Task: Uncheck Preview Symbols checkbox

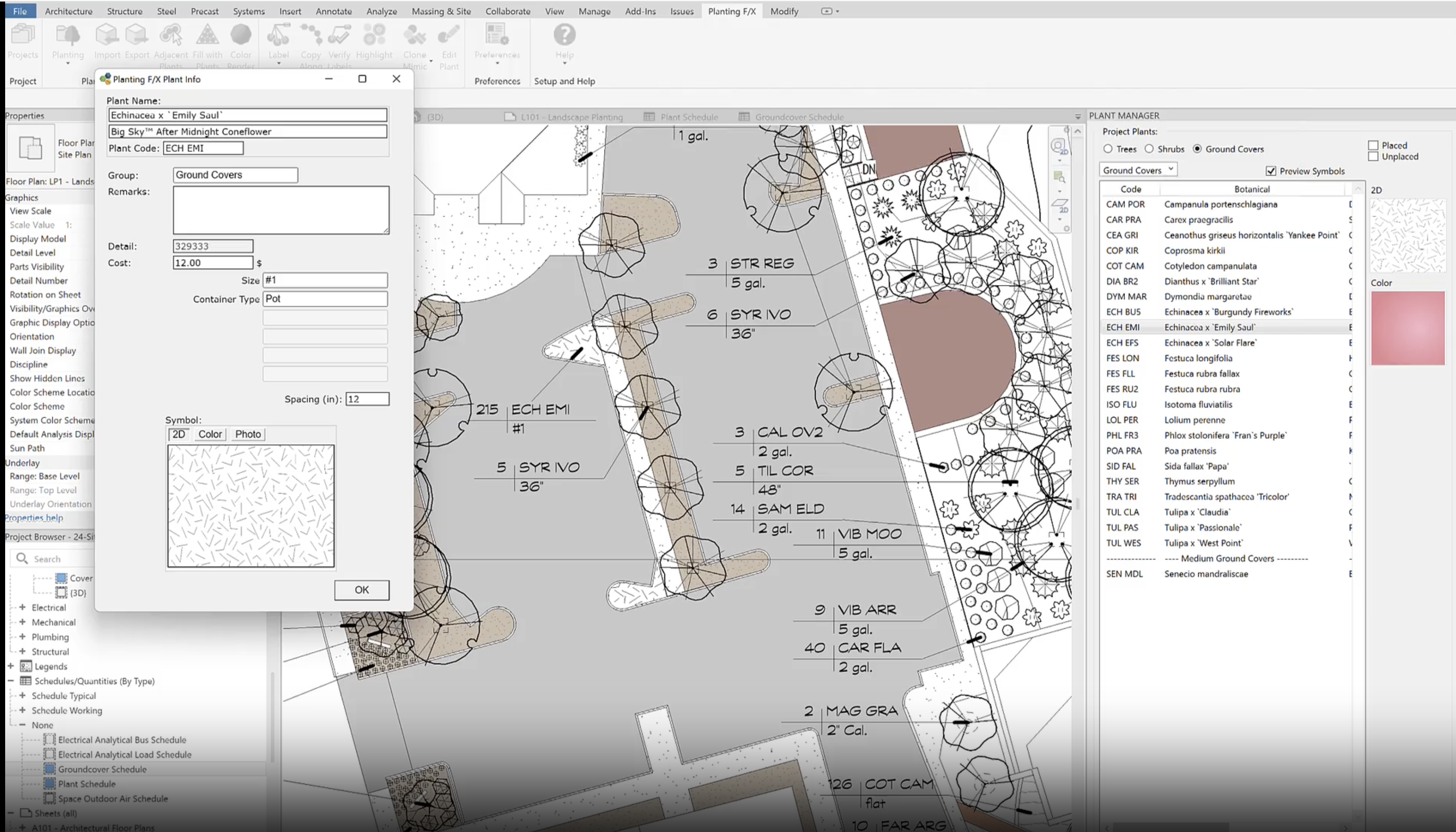Action: point(1271,171)
